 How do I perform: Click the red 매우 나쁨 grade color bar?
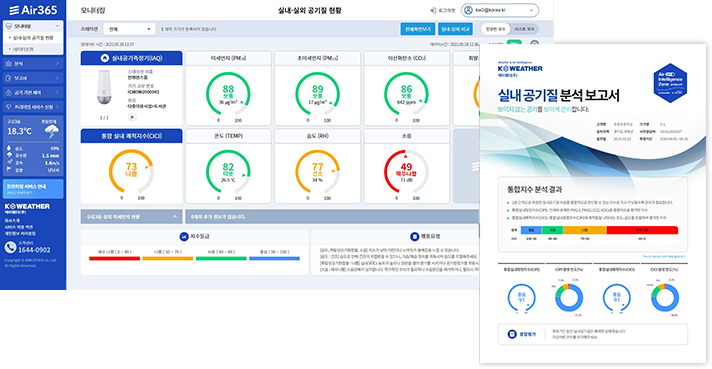114,258
